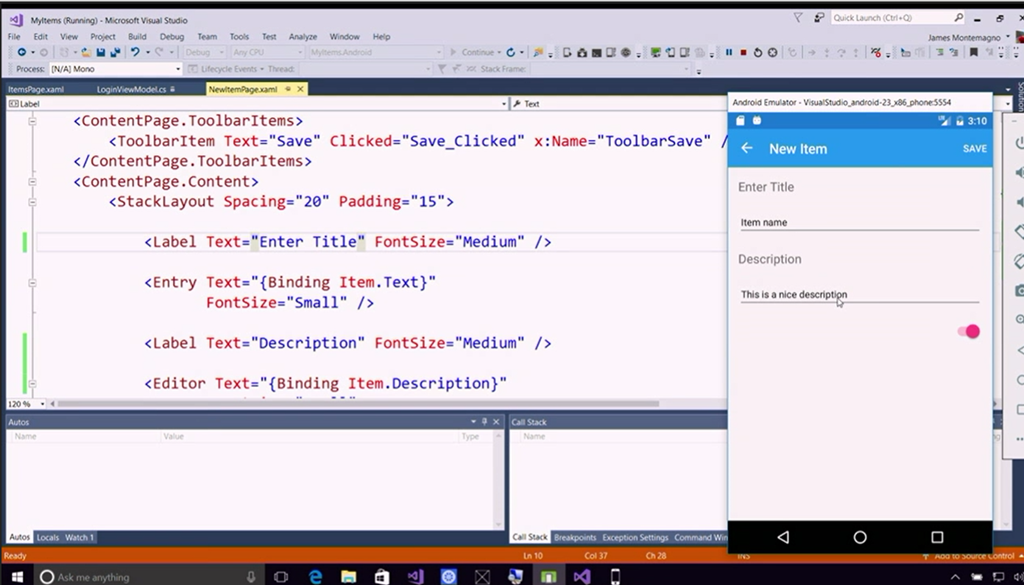Switch to the Locals tab
Screen dimensions: 1024x585
(47, 538)
